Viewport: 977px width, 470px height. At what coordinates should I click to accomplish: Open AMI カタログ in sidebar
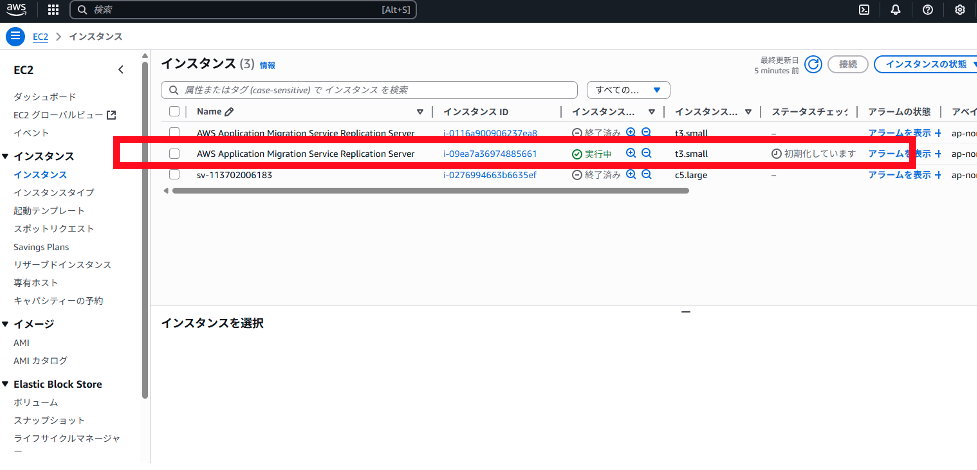(x=41, y=360)
